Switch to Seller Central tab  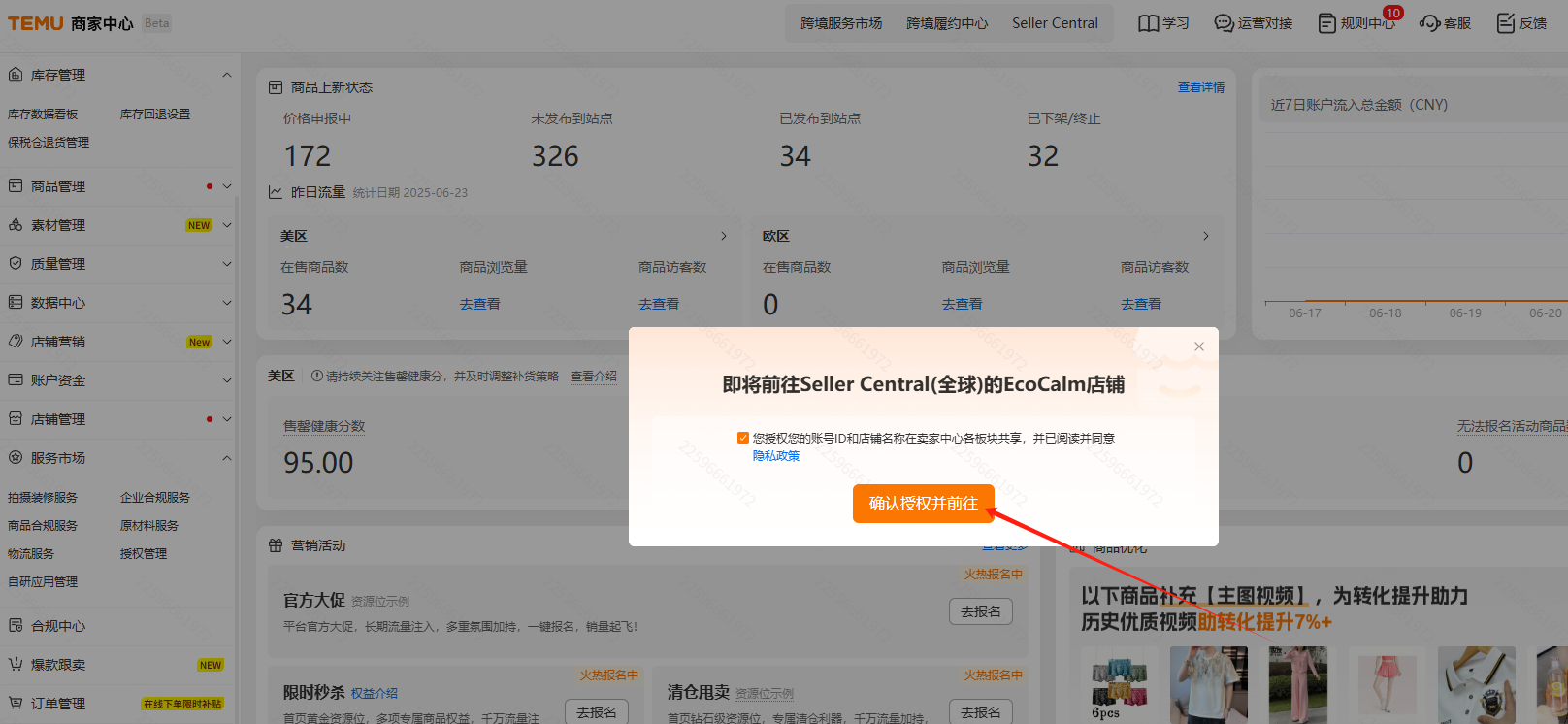[x=1055, y=23]
